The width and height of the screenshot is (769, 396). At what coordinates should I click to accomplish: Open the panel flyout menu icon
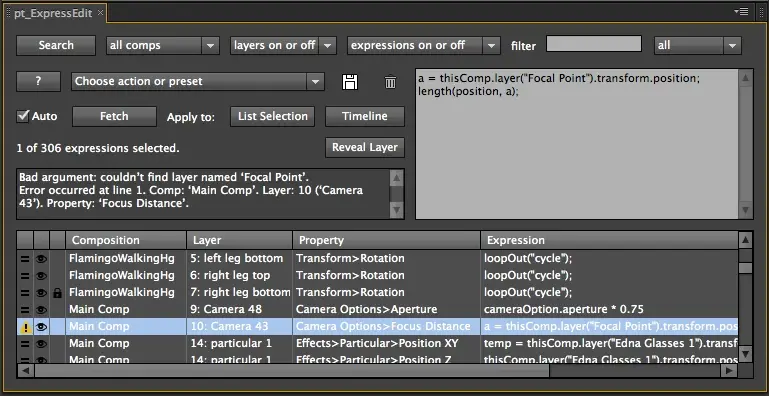tap(741, 11)
